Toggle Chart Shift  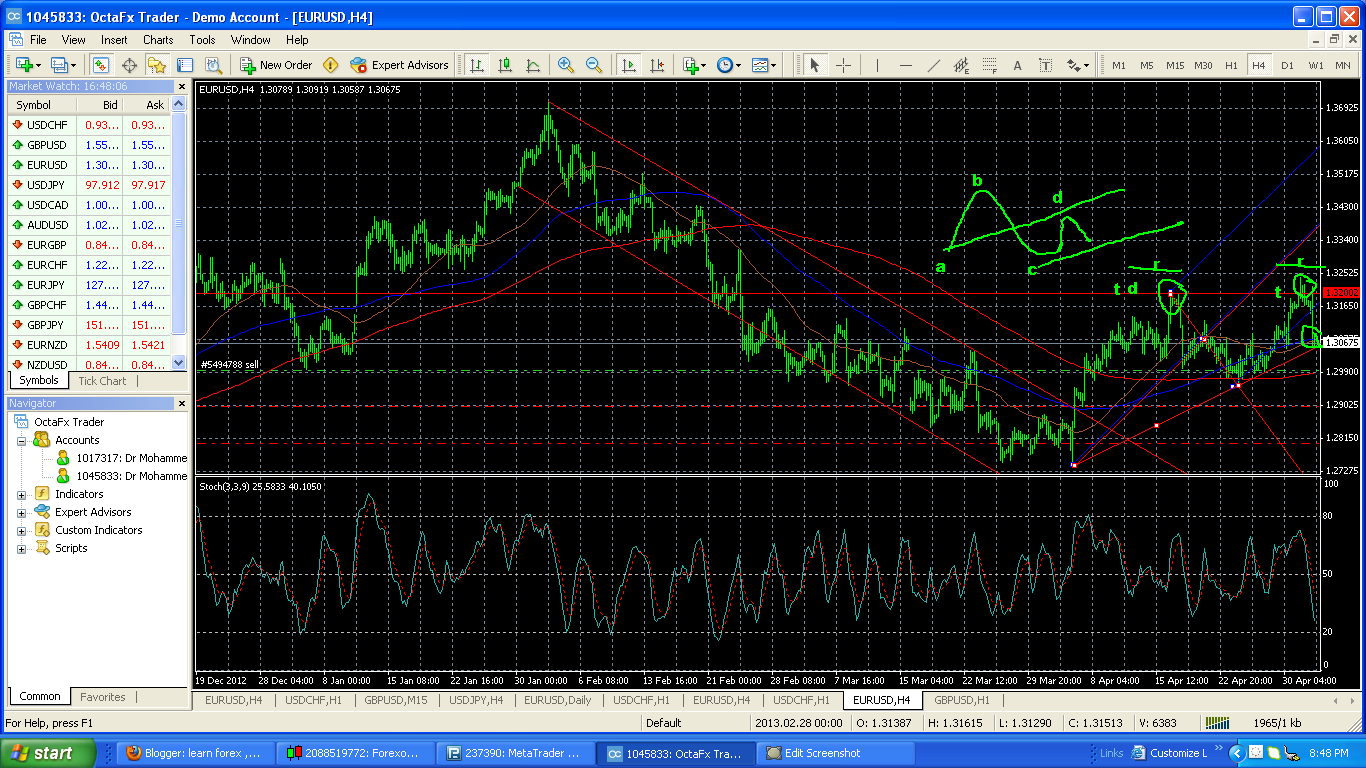pos(657,65)
